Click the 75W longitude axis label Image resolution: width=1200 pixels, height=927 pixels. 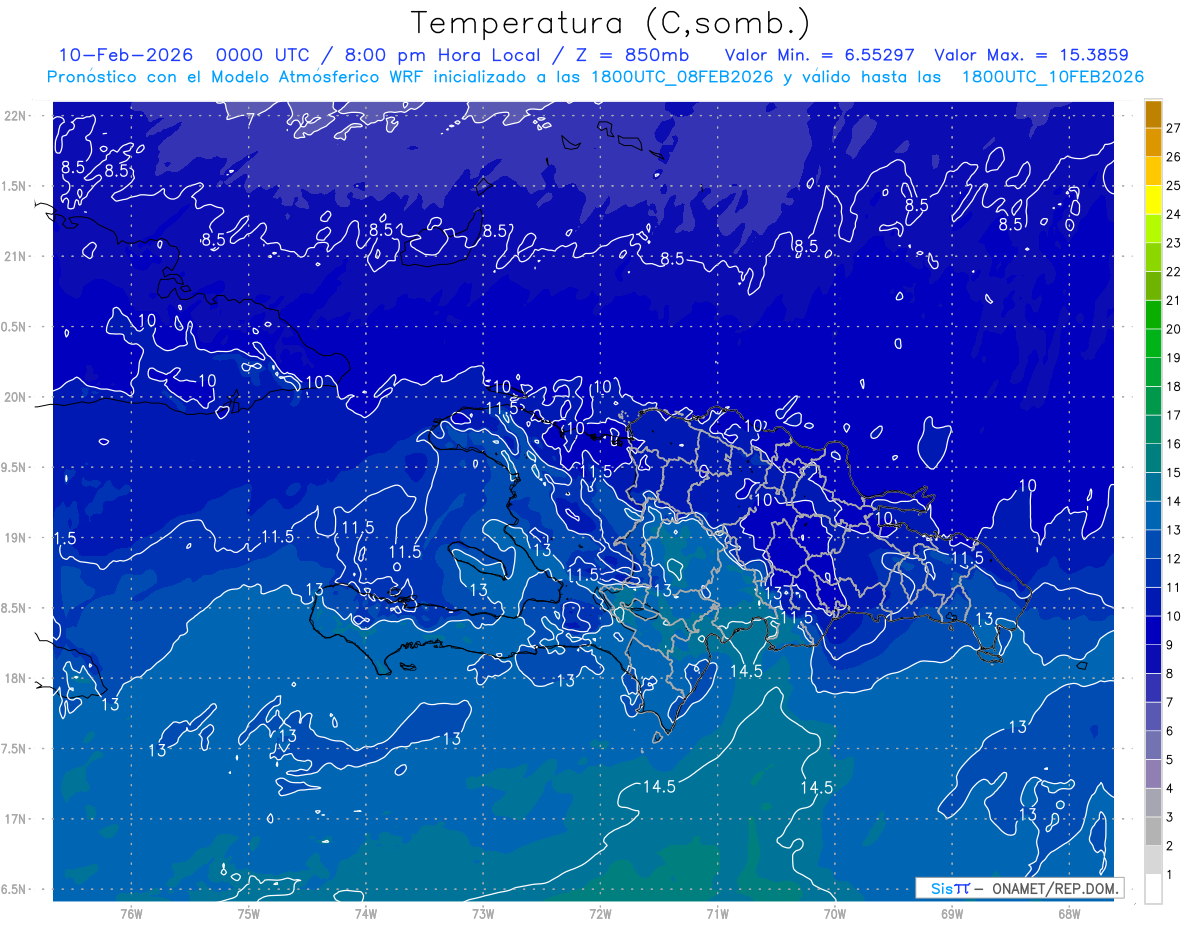point(248,914)
